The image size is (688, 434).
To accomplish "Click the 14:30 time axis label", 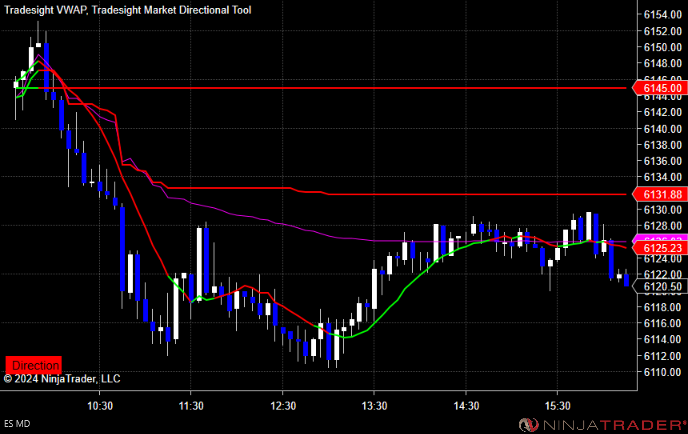I will click(466, 406).
